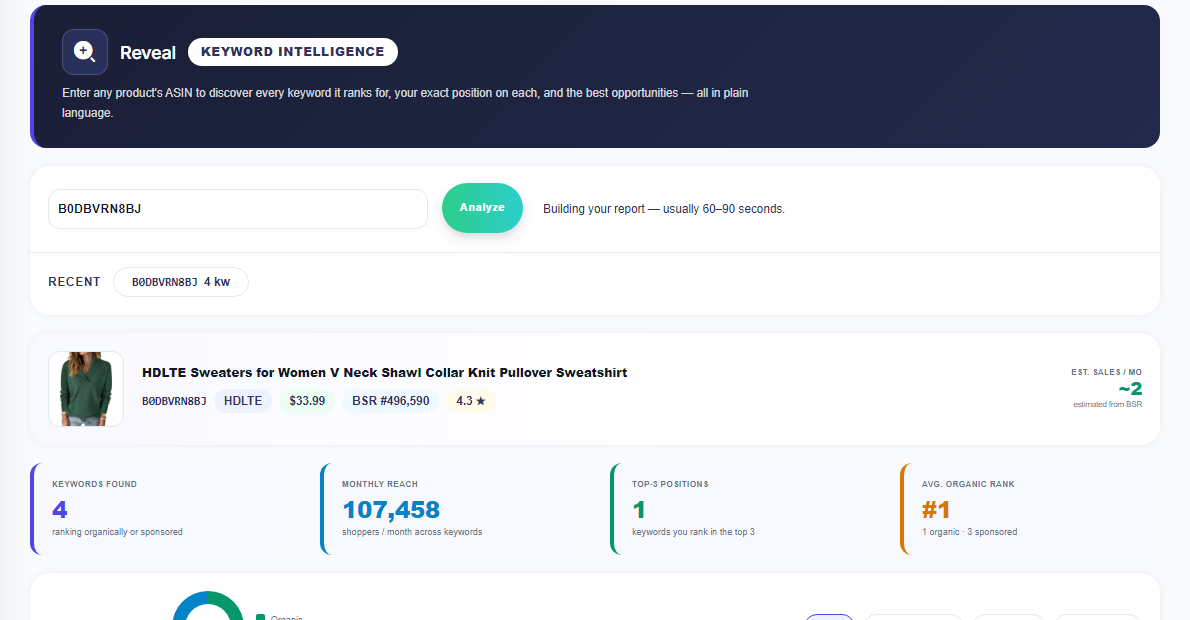
Task: Click the HDLTE brand pill
Action: point(243,401)
